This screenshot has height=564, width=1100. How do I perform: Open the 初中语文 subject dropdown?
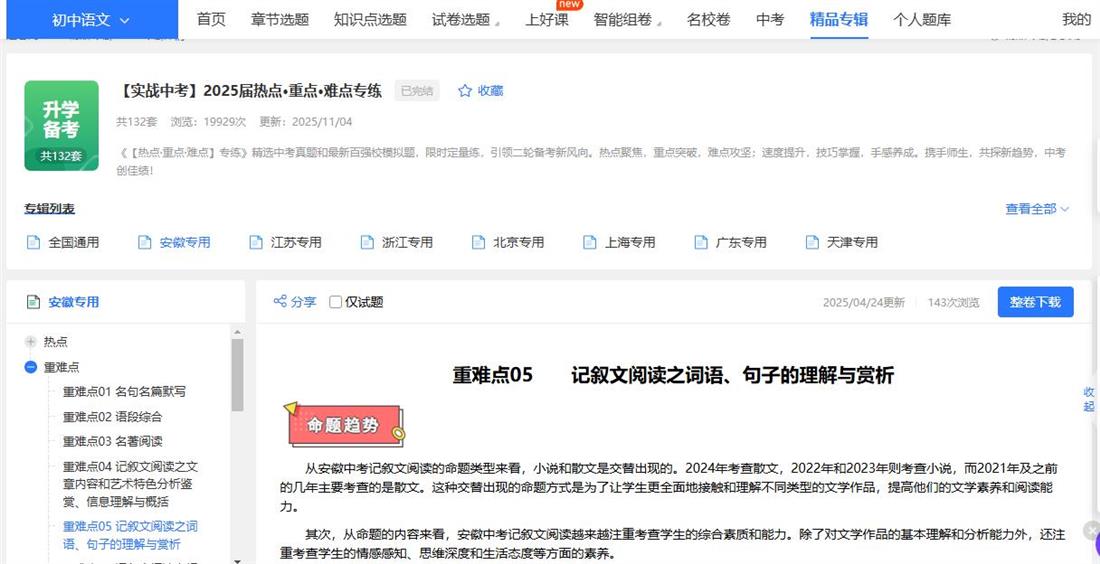[91, 20]
